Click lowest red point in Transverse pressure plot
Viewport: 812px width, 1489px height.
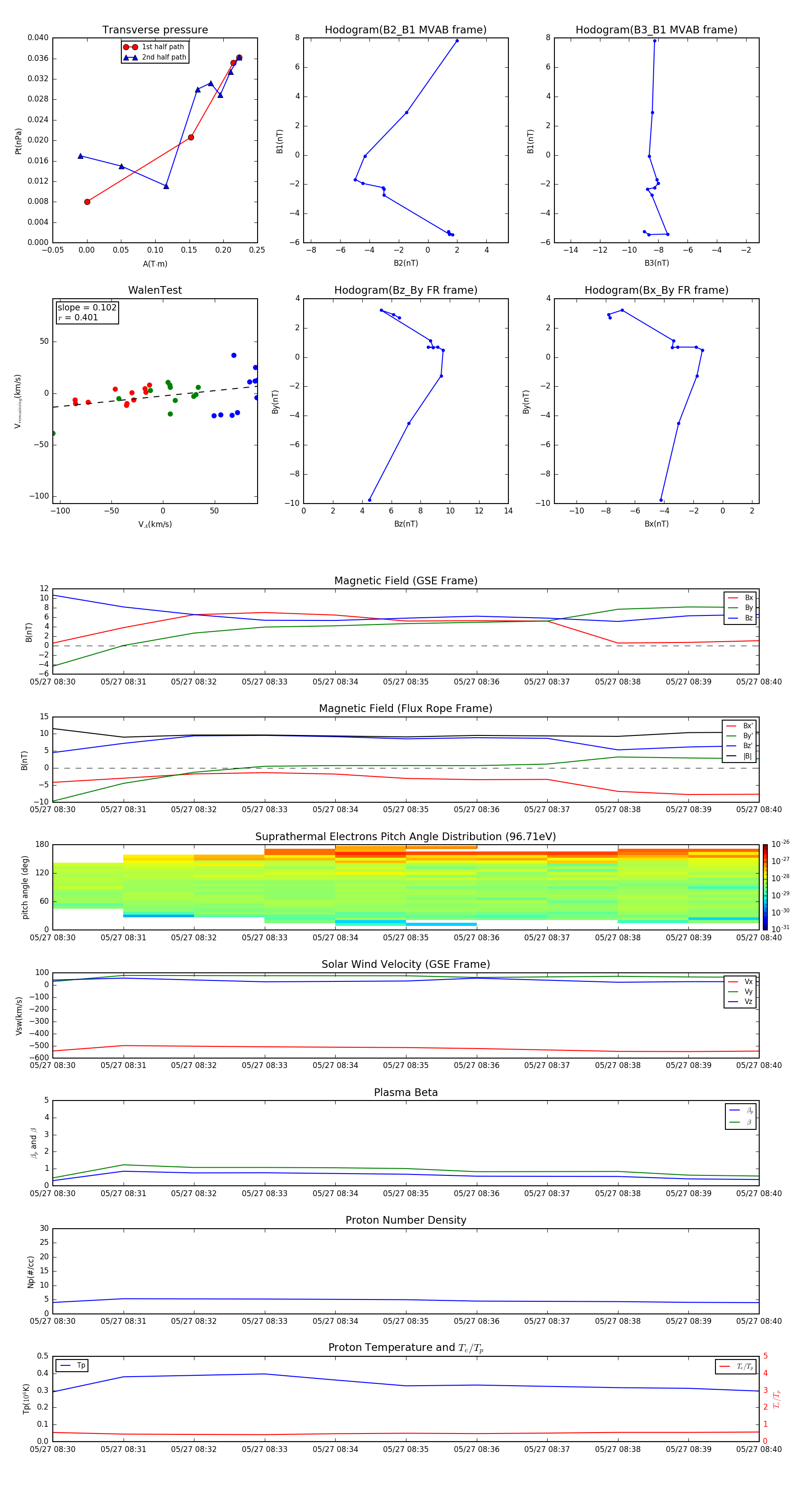click(87, 202)
